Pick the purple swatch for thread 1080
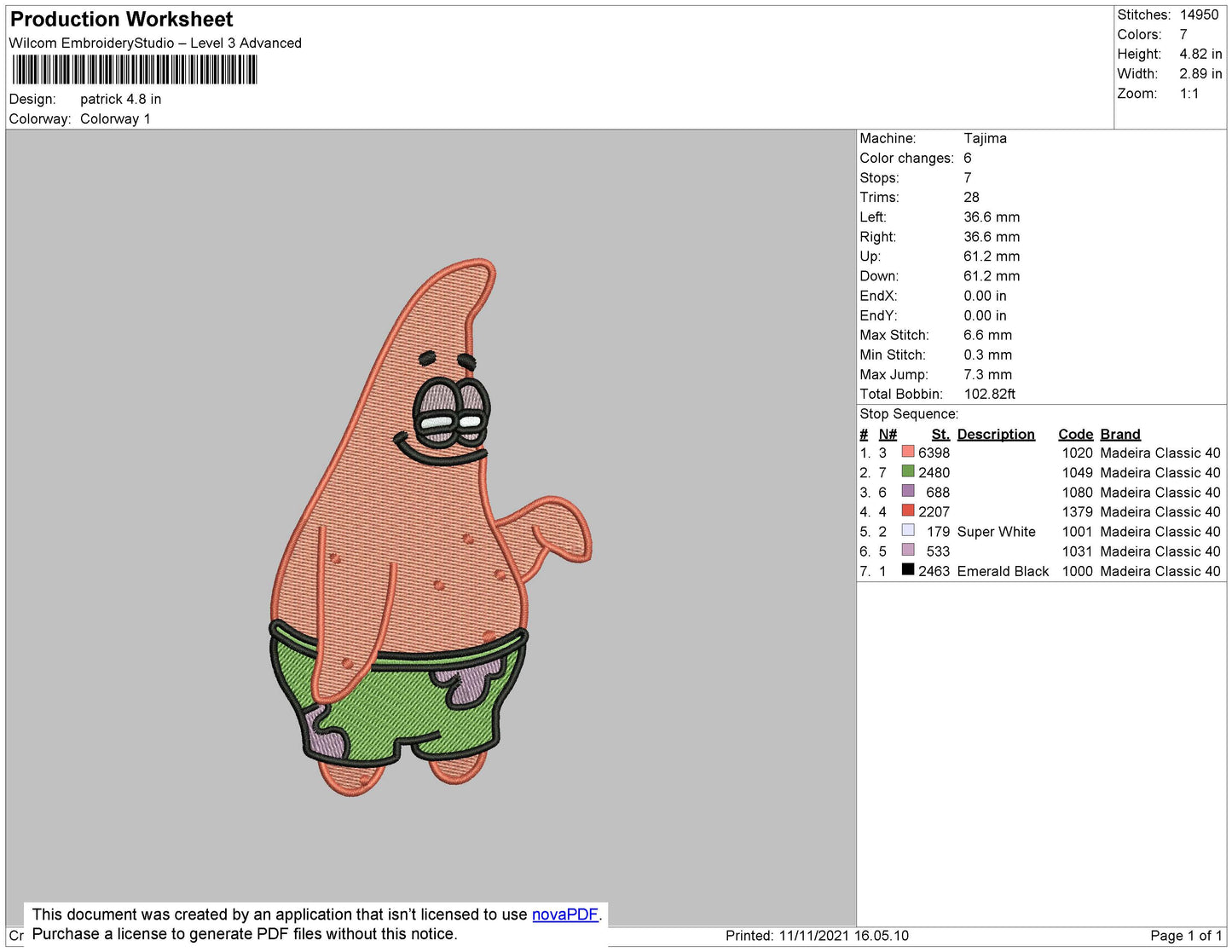 click(908, 491)
